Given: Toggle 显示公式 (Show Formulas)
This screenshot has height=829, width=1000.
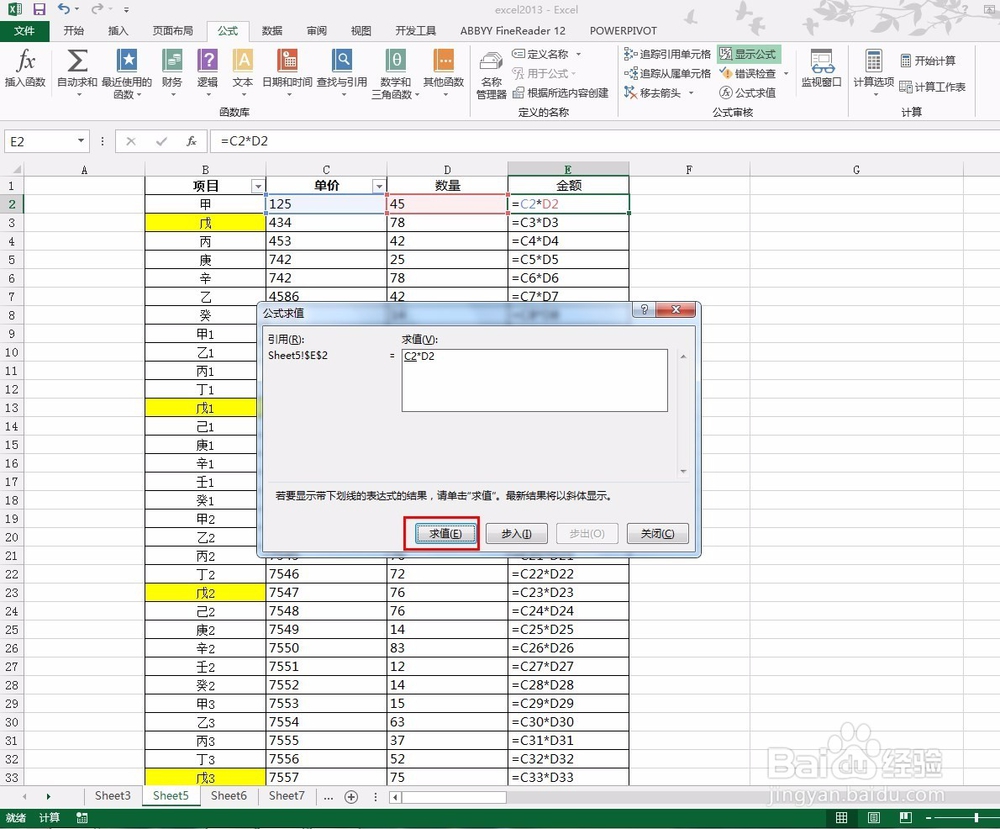Looking at the screenshot, I should 749,52.
